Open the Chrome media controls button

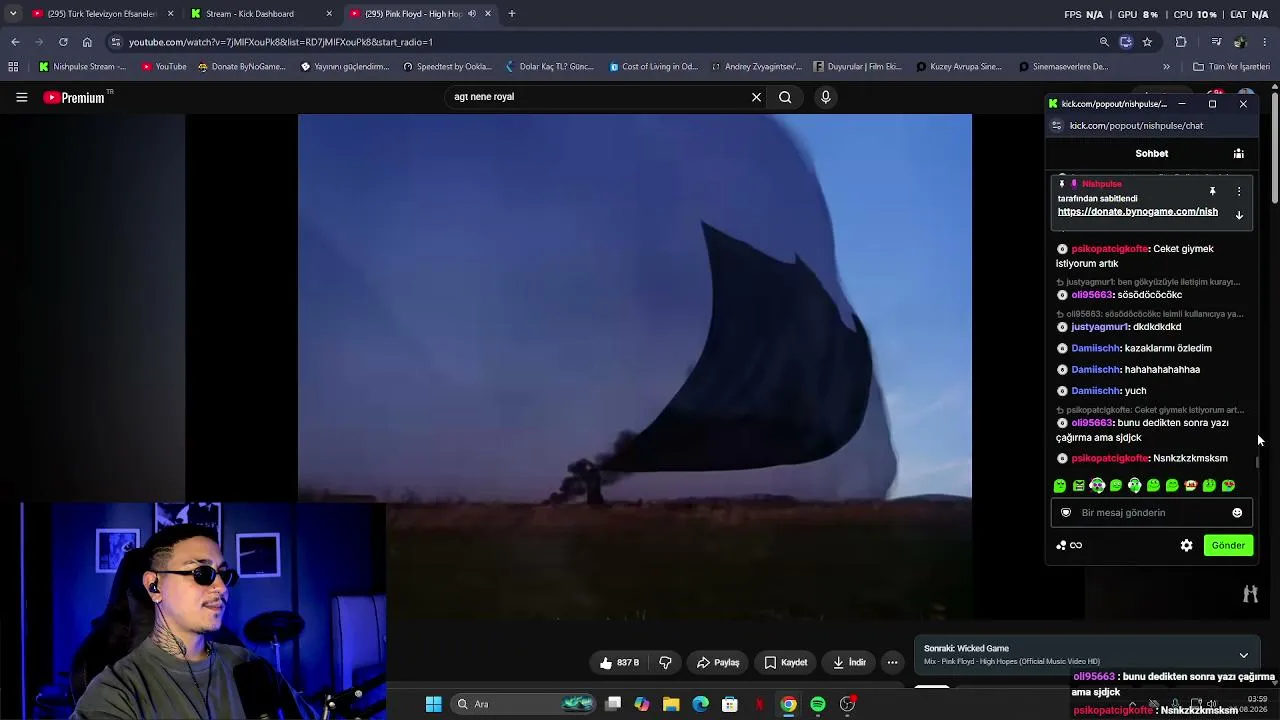click(1216, 42)
